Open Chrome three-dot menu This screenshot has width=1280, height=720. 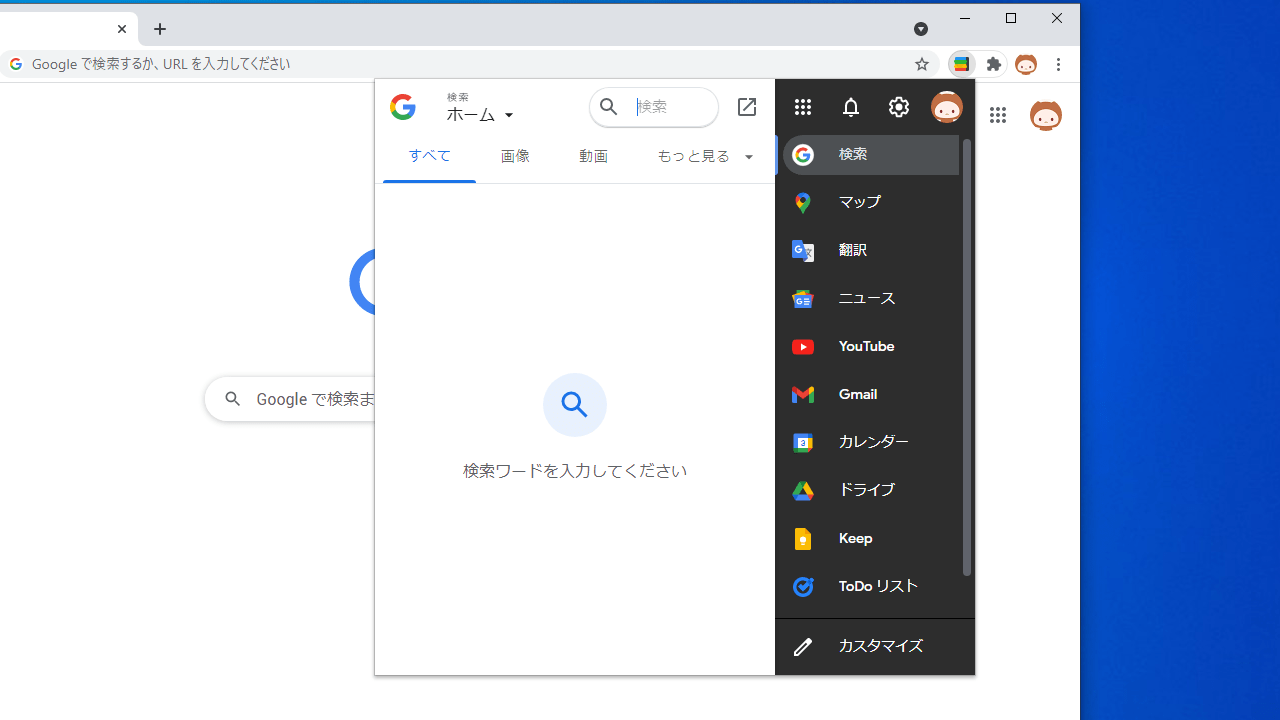point(1059,64)
